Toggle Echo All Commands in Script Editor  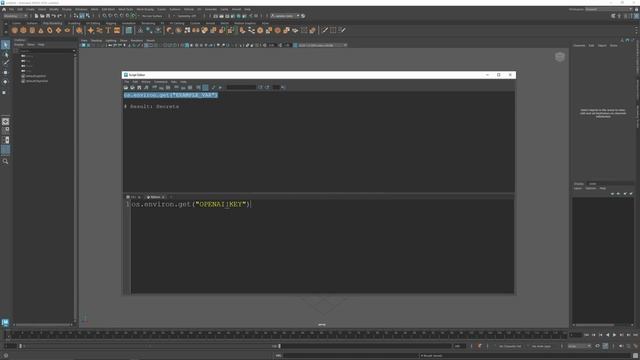tap(198, 87)
